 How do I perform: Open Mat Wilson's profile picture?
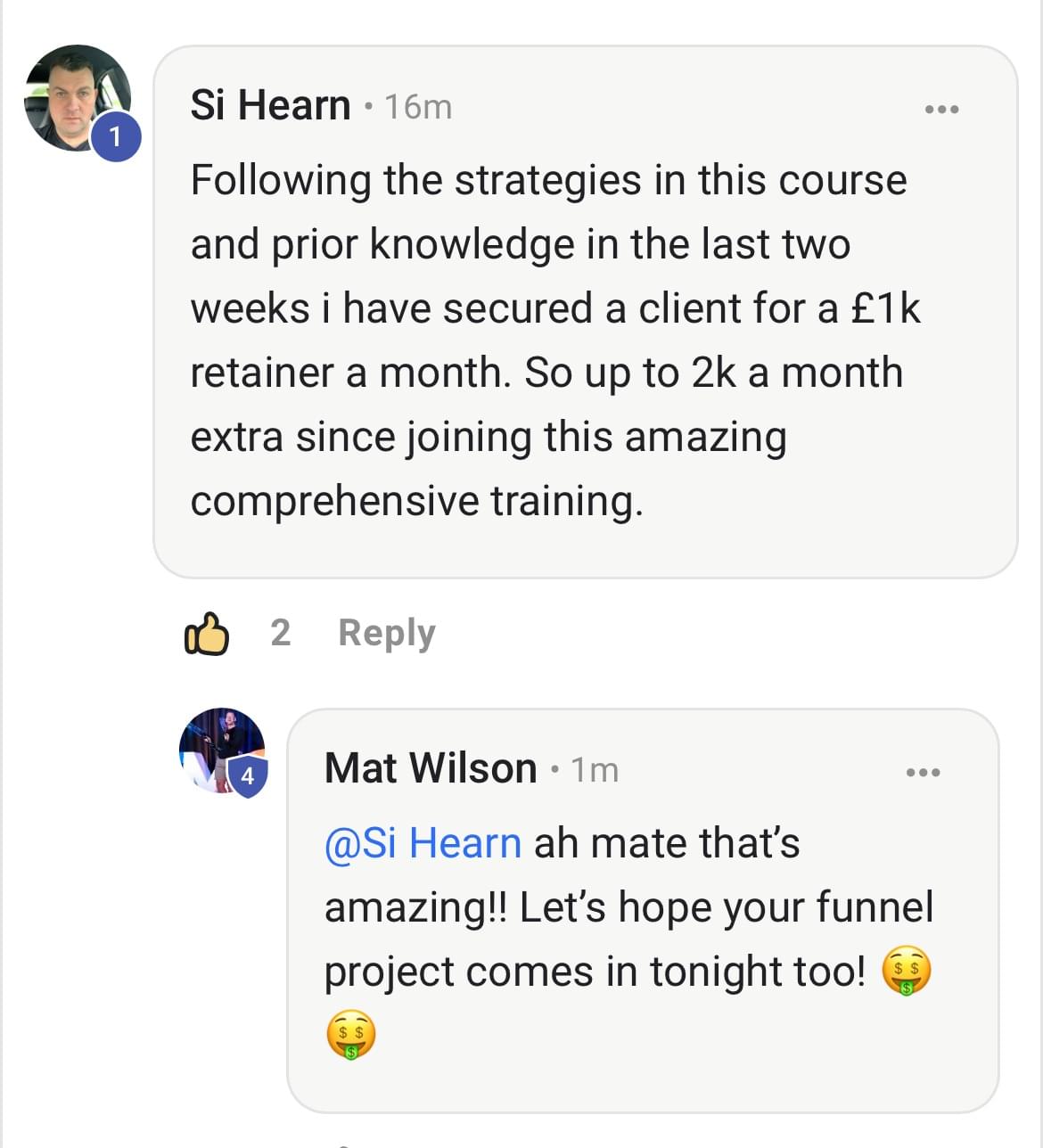tap(219, 747)
